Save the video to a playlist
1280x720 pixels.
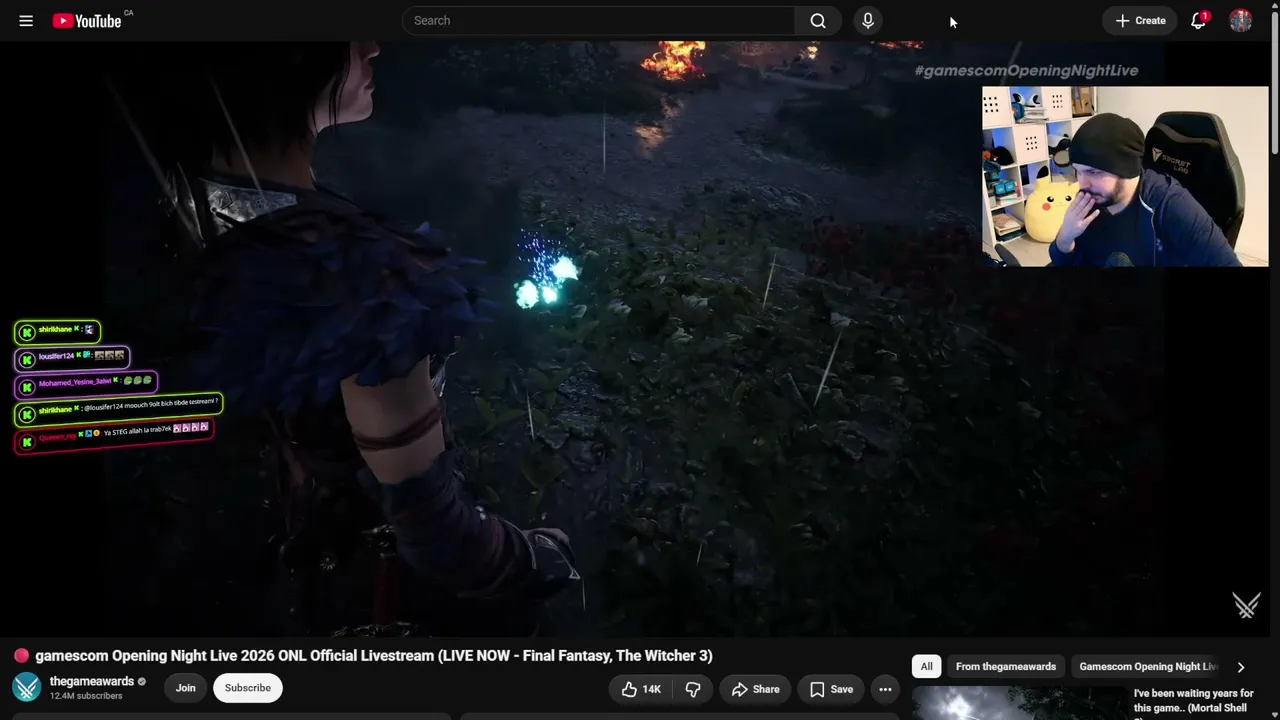(x=831, y=689)
